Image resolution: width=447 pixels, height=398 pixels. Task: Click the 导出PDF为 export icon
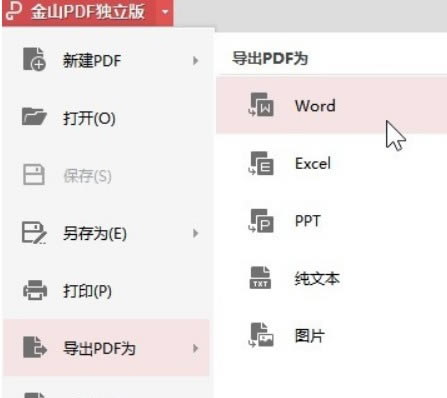(x=35, y=347)
